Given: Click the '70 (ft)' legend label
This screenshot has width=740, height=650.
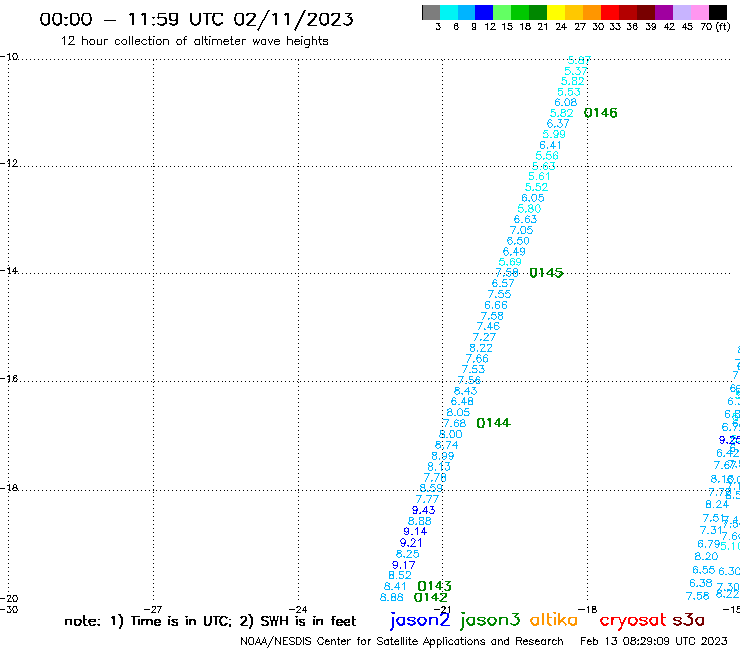Looking at the screenshot, I should click(x=715, y=27).
